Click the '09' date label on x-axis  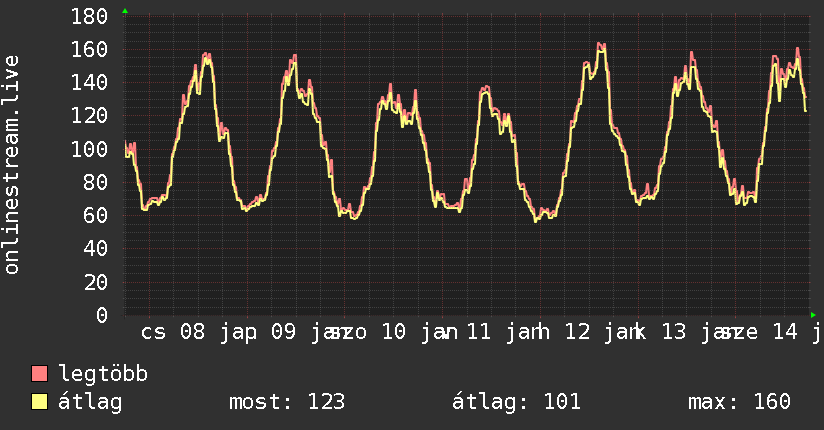[x=283, y=332]
